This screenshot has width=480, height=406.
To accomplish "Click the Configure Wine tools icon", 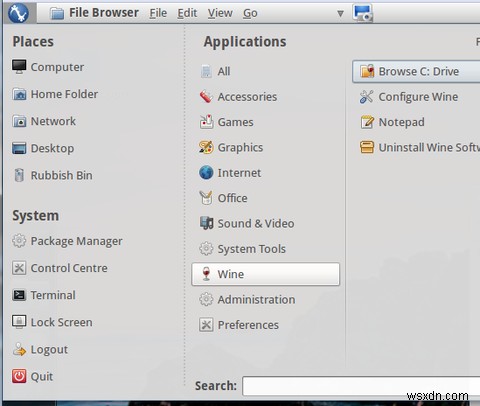I will 367,97.
